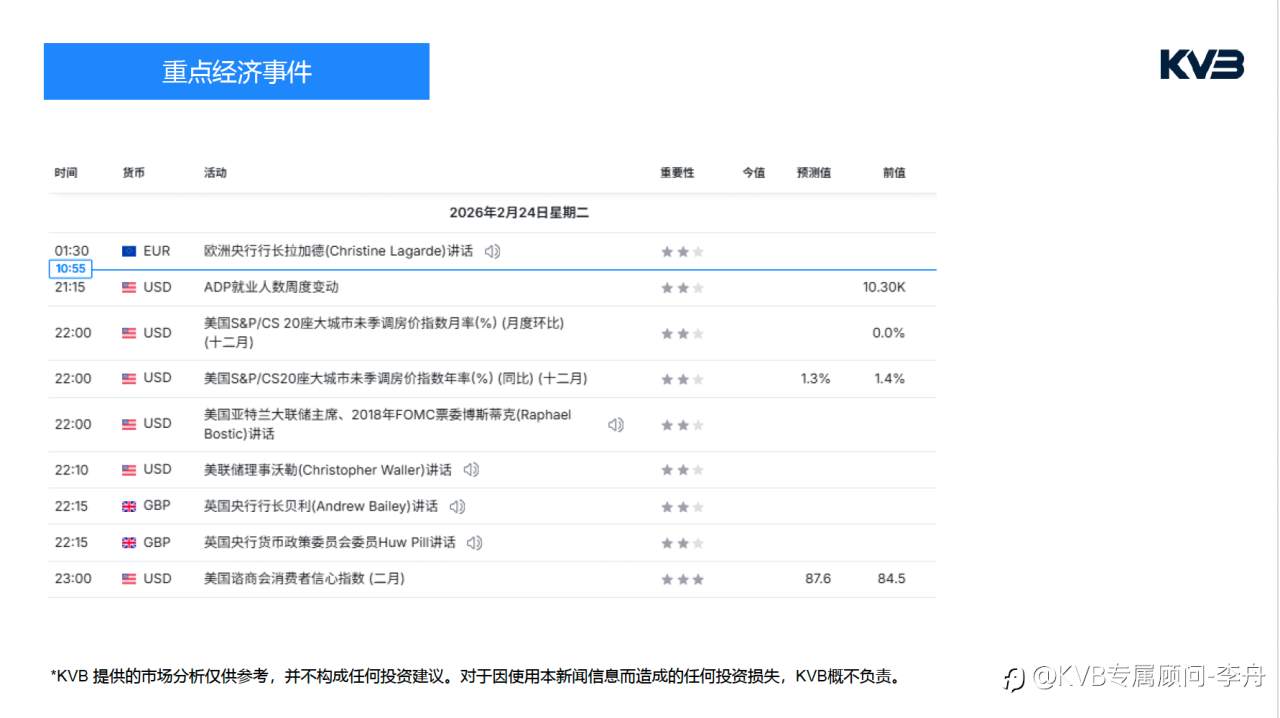This screenshot has height=718, width=1280.
Task: Select the 货币 column header
Action: pyautogui.click(x=133, y=173)
